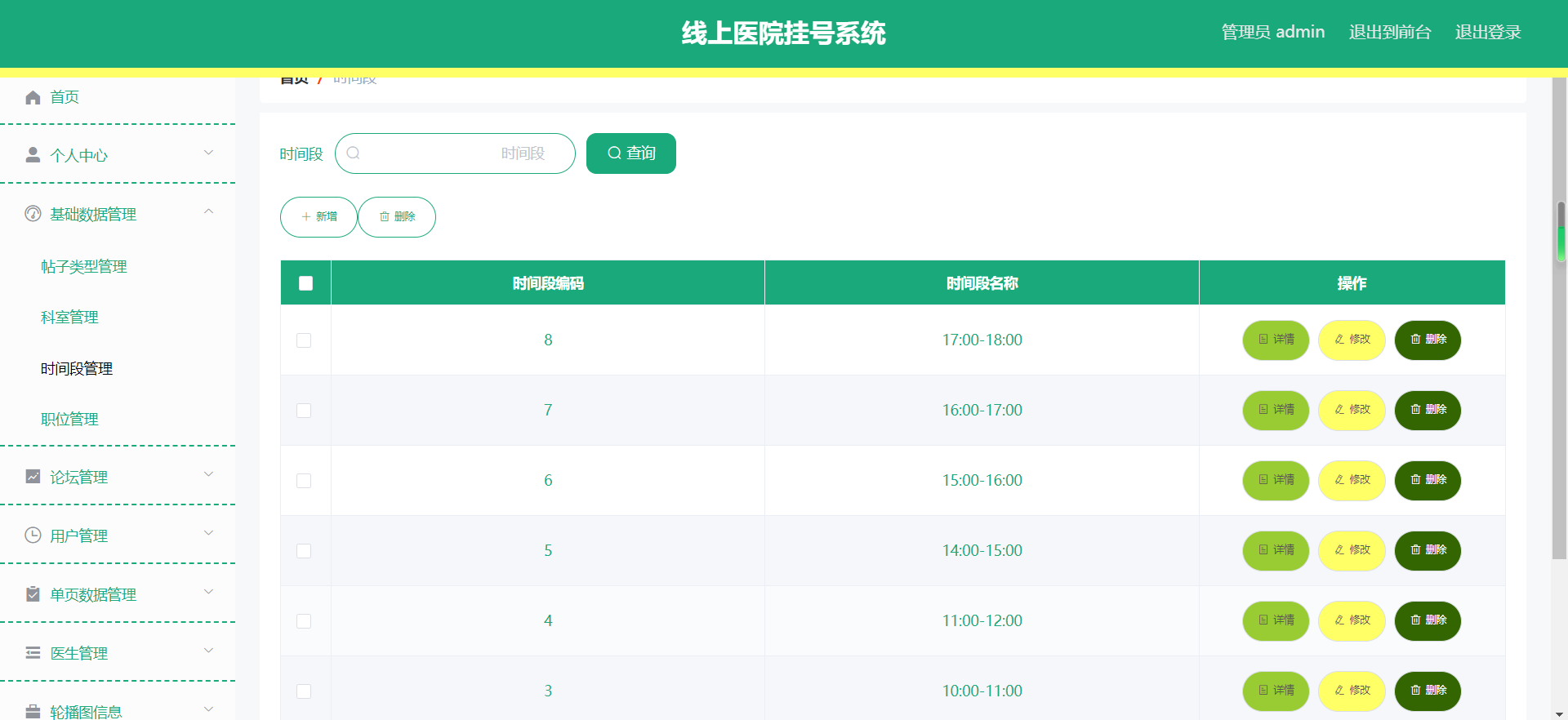
Task: Click 退出登录 in the header
Action: pos(1488,33)
